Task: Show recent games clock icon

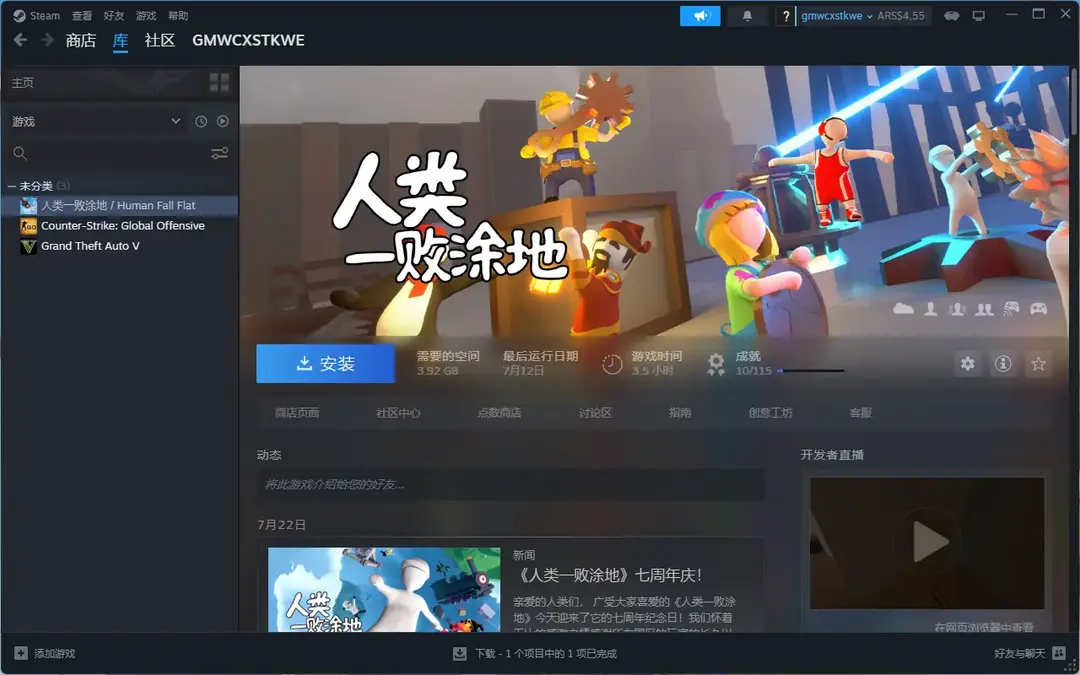Action: click(200, 121)
